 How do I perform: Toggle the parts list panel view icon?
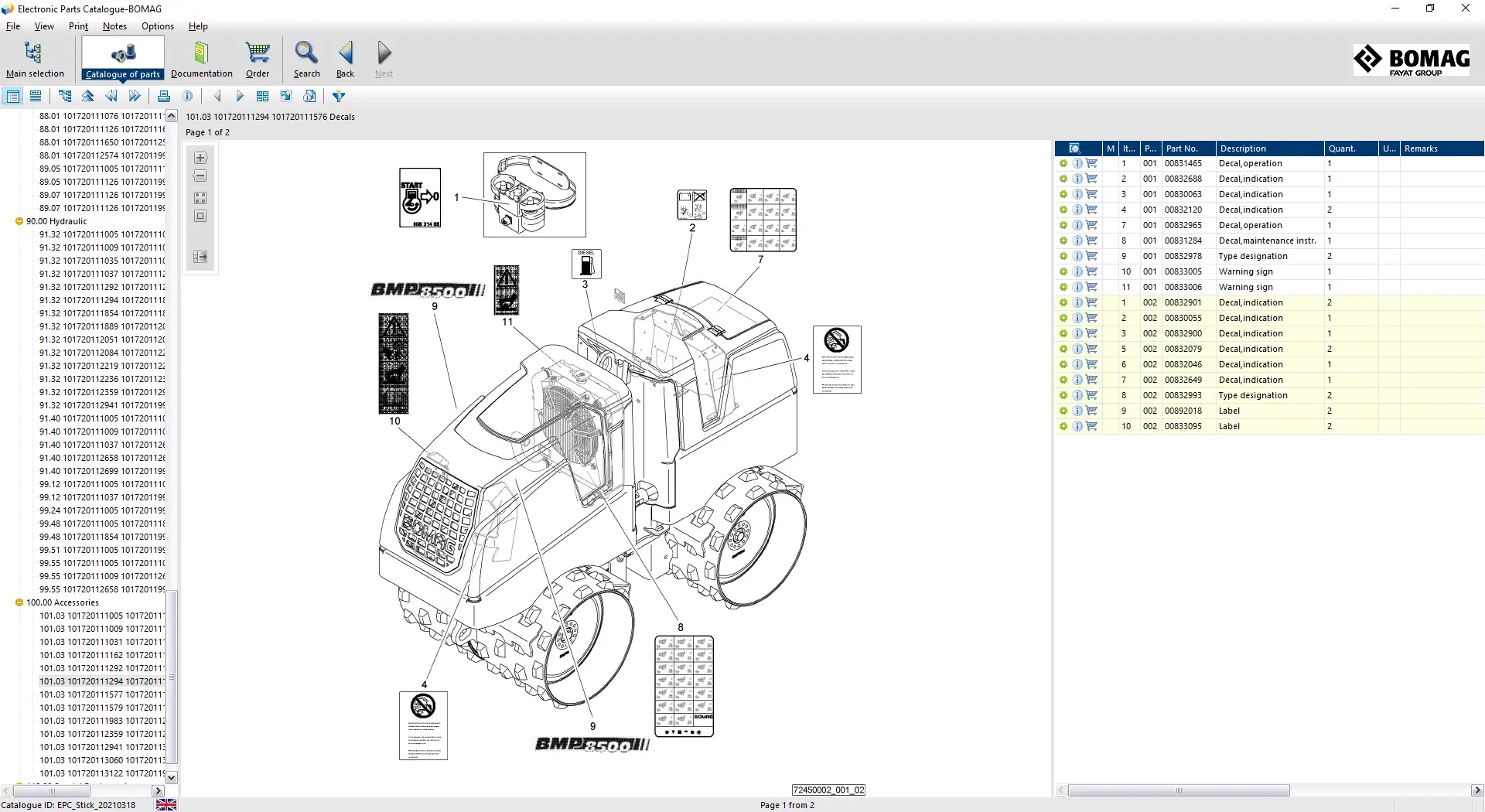(13, 96)
